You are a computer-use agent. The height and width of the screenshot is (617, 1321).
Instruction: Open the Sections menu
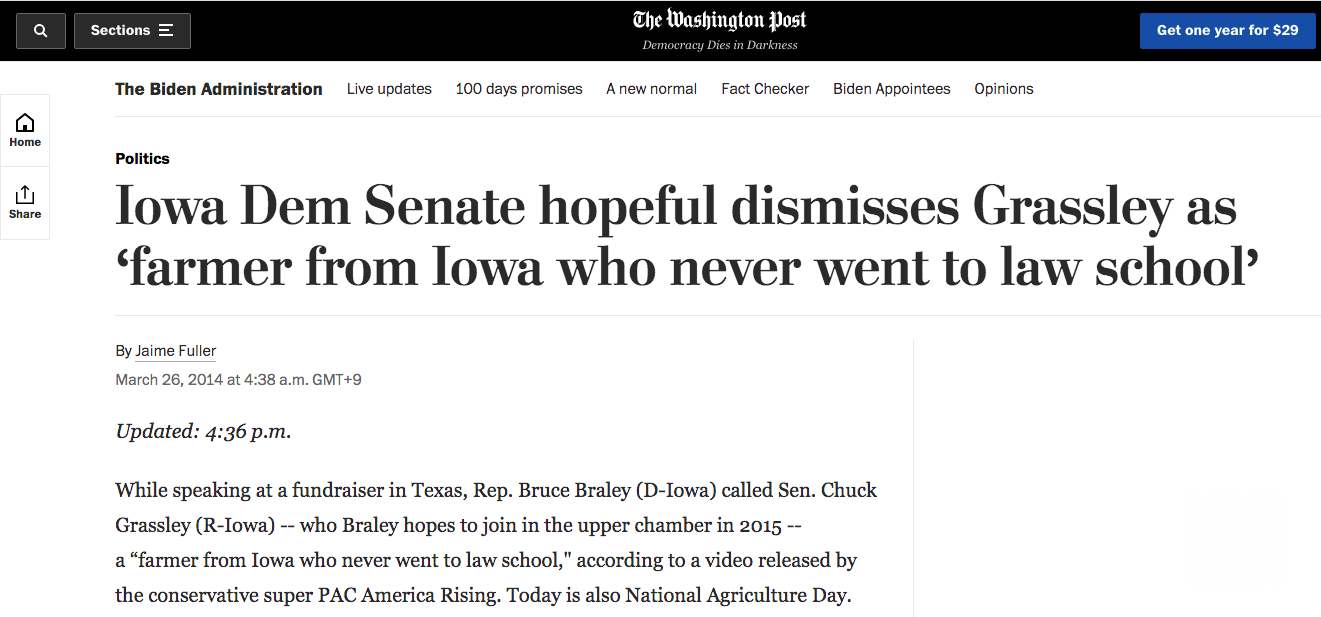click(x=131, y=31)
